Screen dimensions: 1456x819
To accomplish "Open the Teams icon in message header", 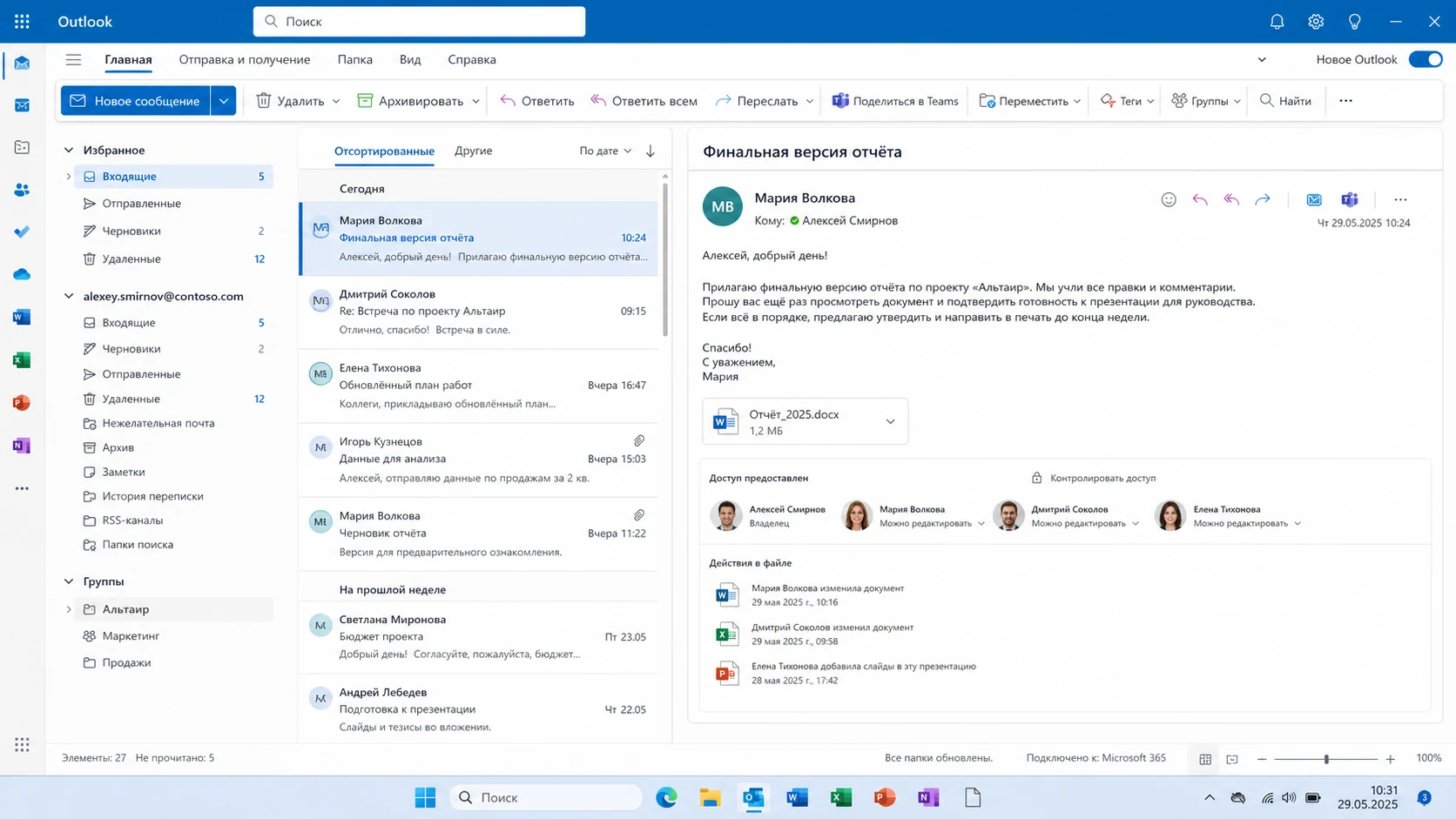I will tap(1350, 199).
